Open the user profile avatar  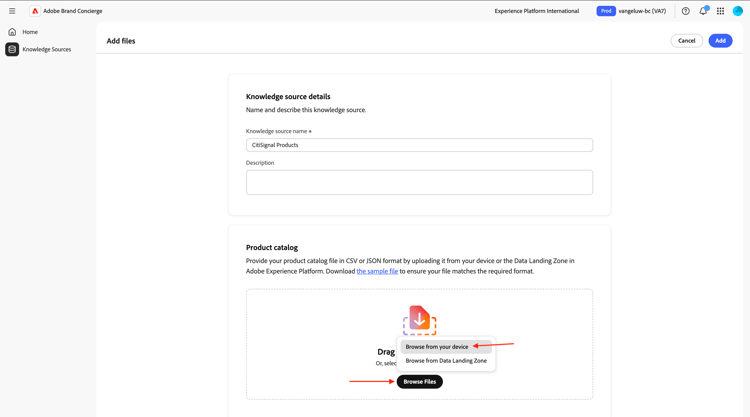click(738, 11)
